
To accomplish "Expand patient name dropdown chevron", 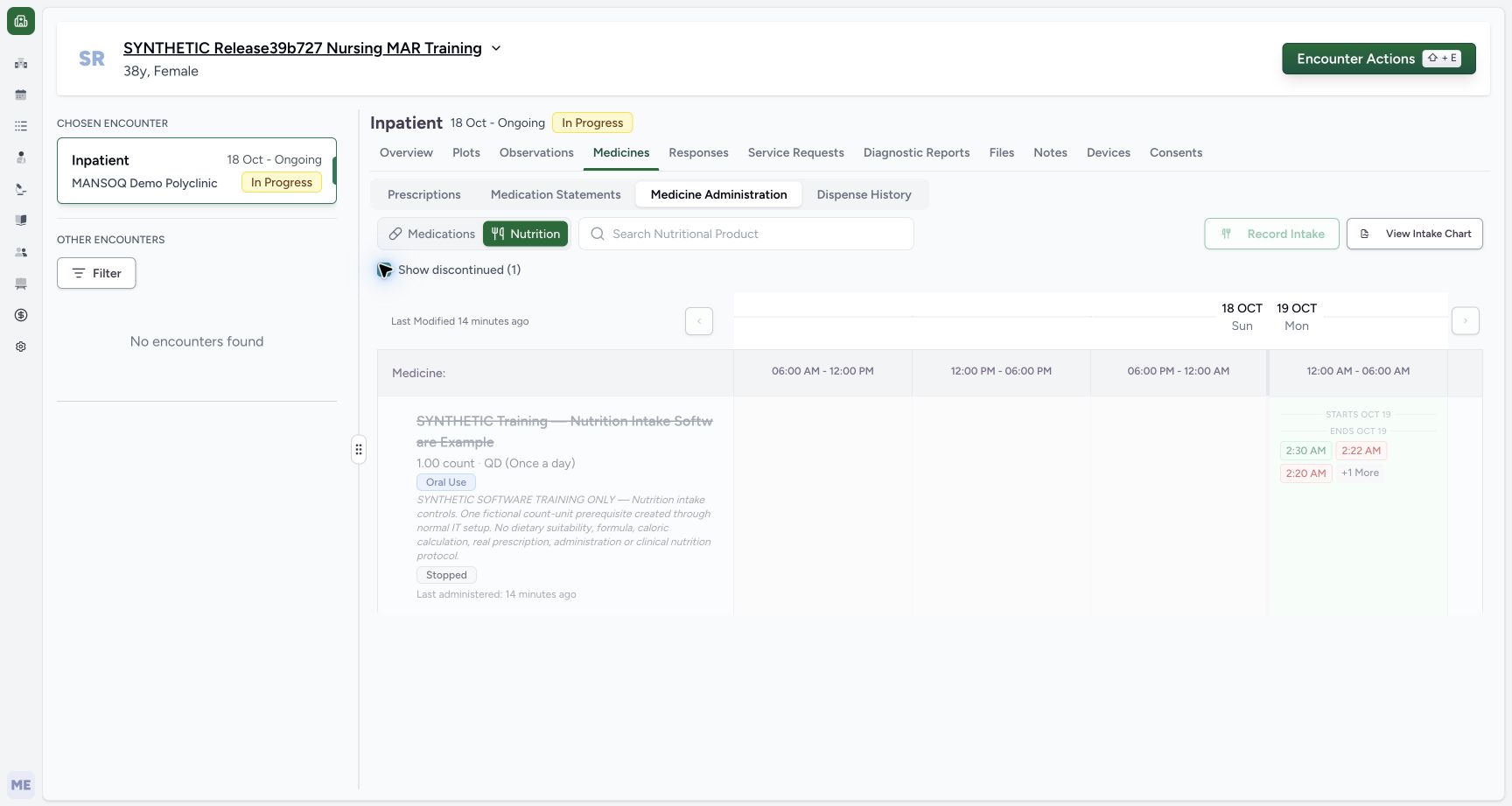I will click(x=496, y=48).
